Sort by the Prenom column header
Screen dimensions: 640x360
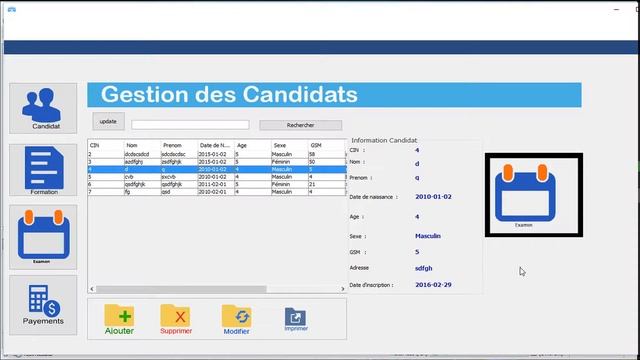tap(179, 145)
